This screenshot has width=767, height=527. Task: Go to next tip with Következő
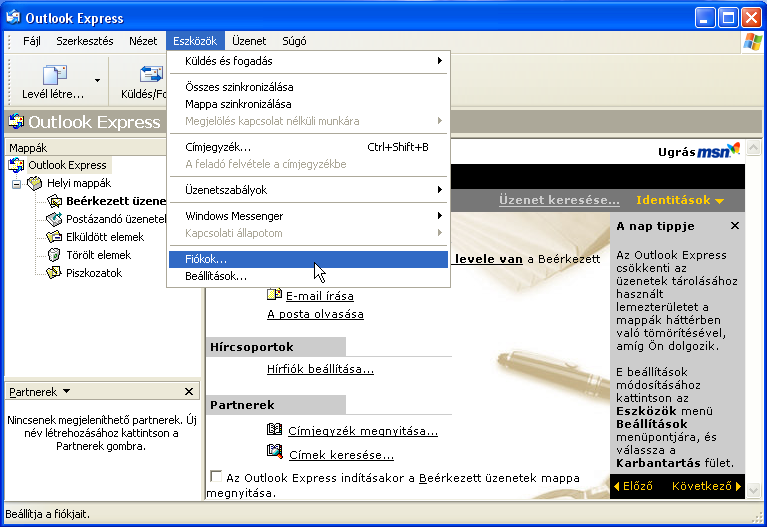click(706, 486)
